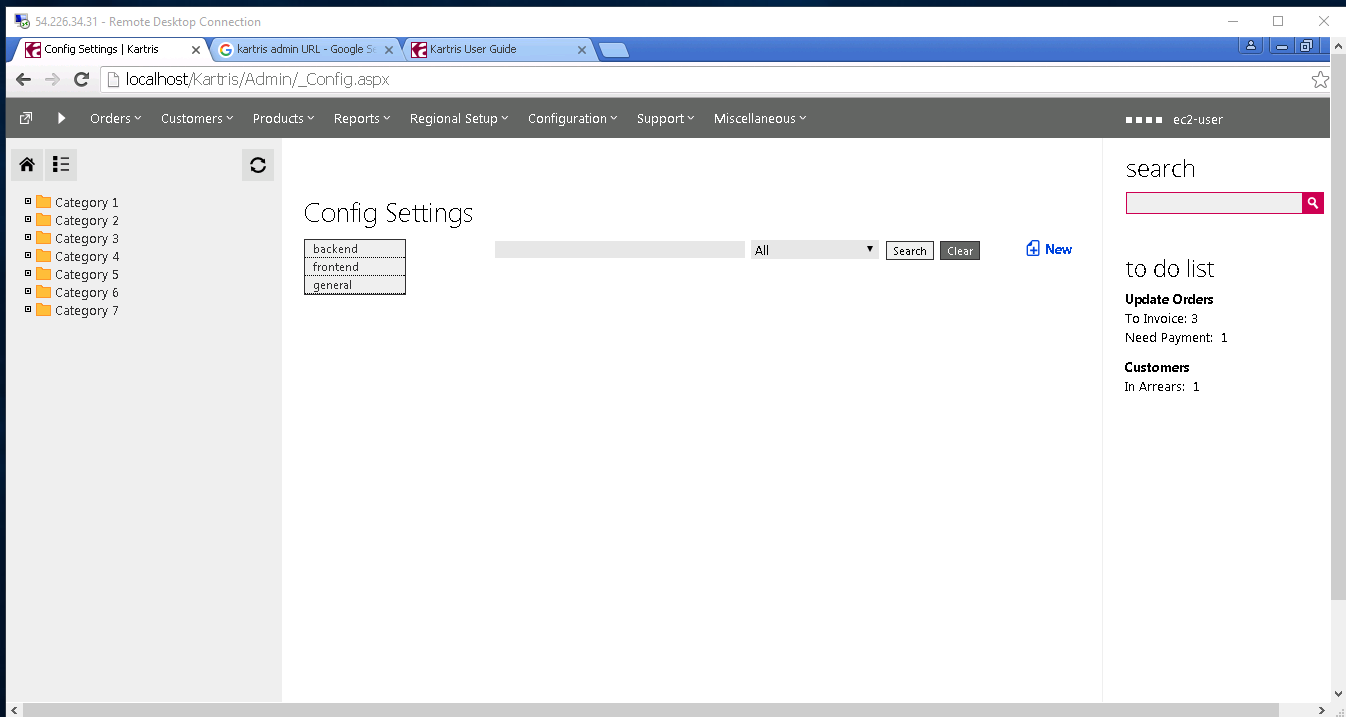Click the black arrow icon in the dark toolbar
Screen dimensions: 1346x717
[60, 117]
